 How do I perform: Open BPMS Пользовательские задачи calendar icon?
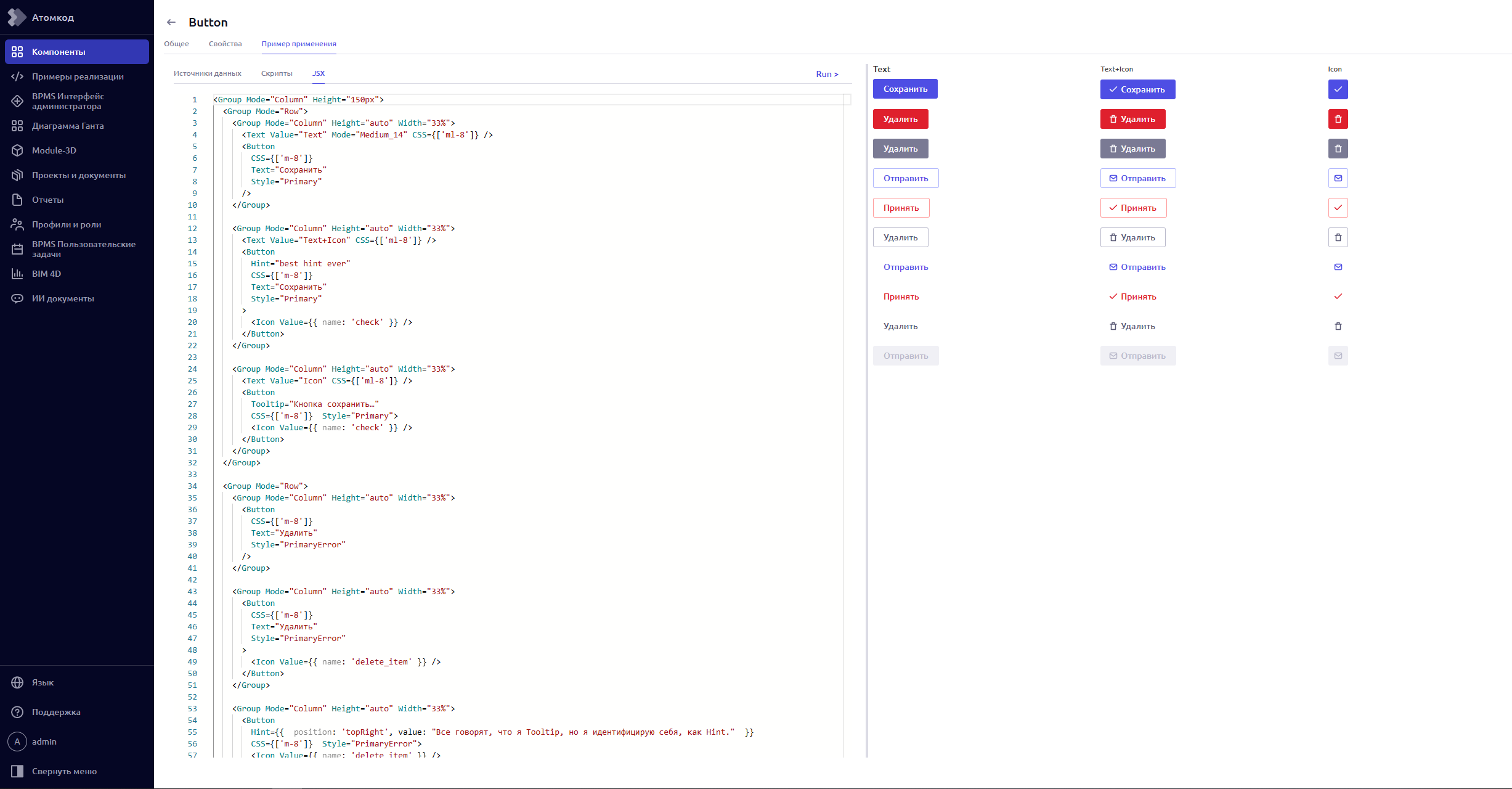(17, 249)
